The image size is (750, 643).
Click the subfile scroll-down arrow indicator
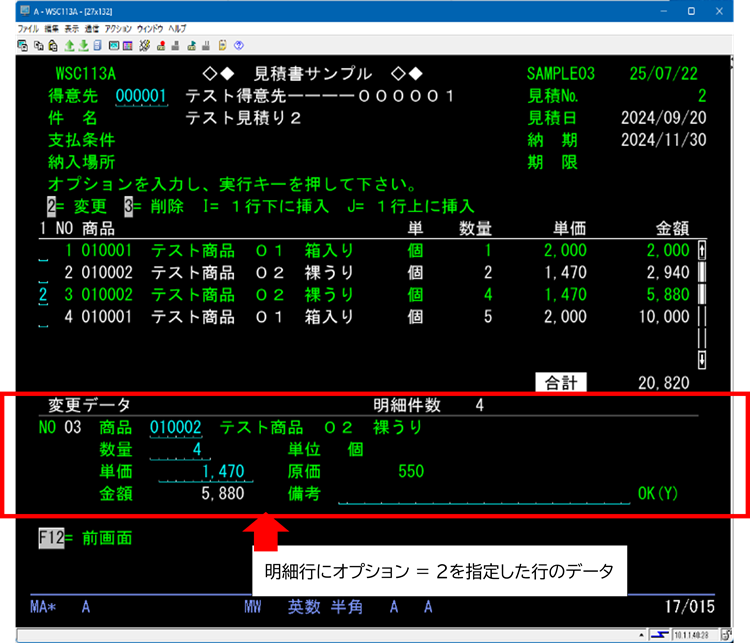(x=700, y=359)
